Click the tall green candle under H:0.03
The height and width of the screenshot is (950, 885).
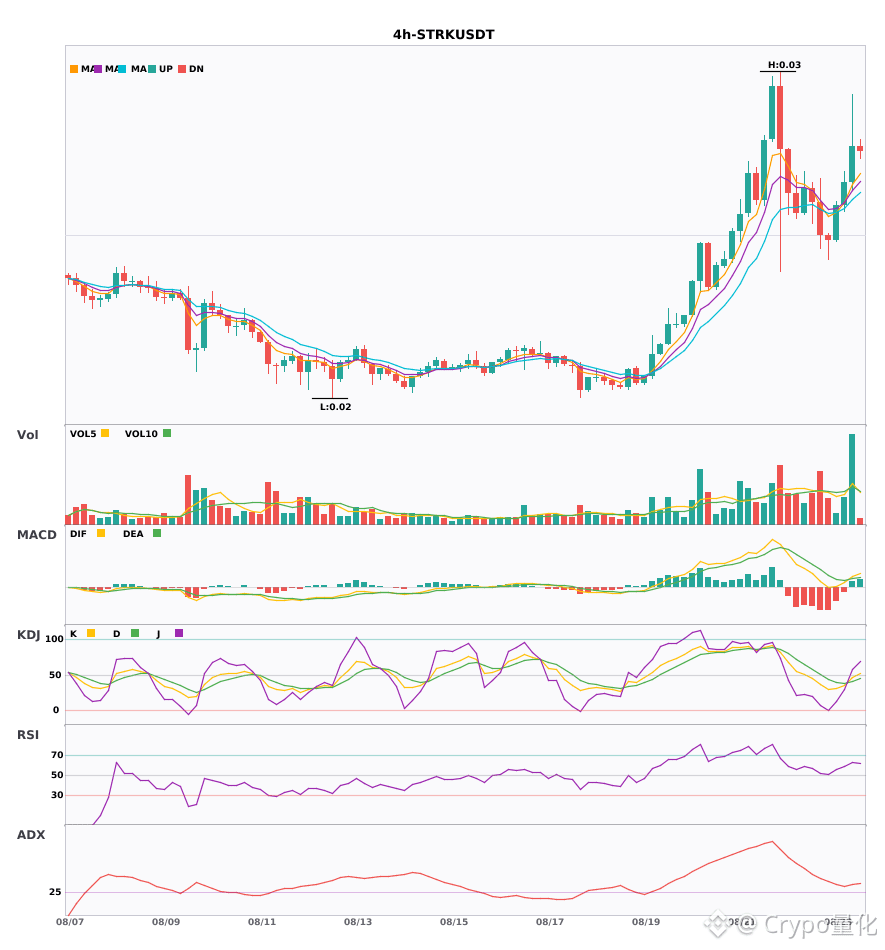[x=772, y=113]
